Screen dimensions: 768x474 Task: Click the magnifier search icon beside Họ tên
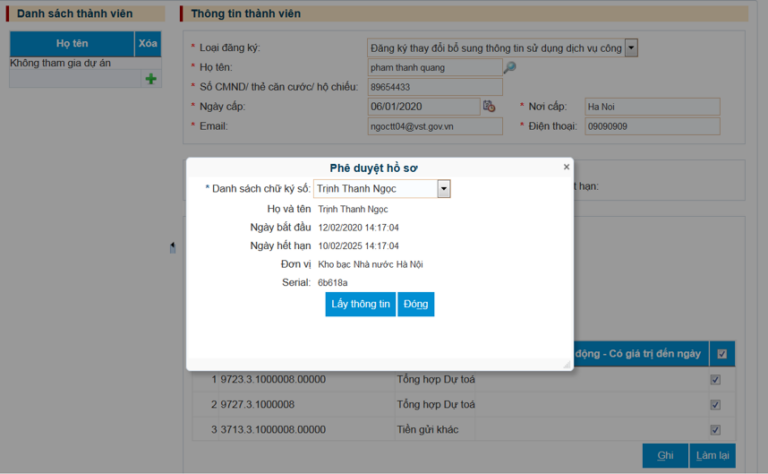point(509,67)
